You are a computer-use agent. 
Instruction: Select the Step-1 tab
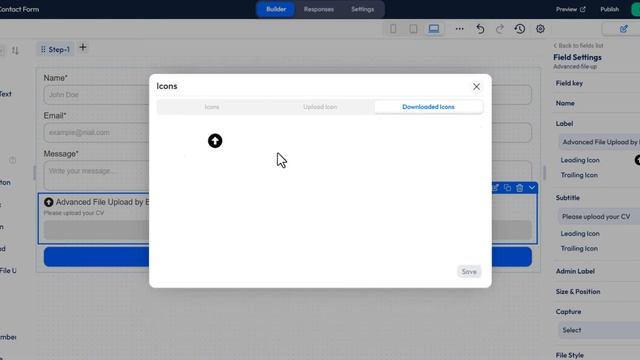click(55, 49)
